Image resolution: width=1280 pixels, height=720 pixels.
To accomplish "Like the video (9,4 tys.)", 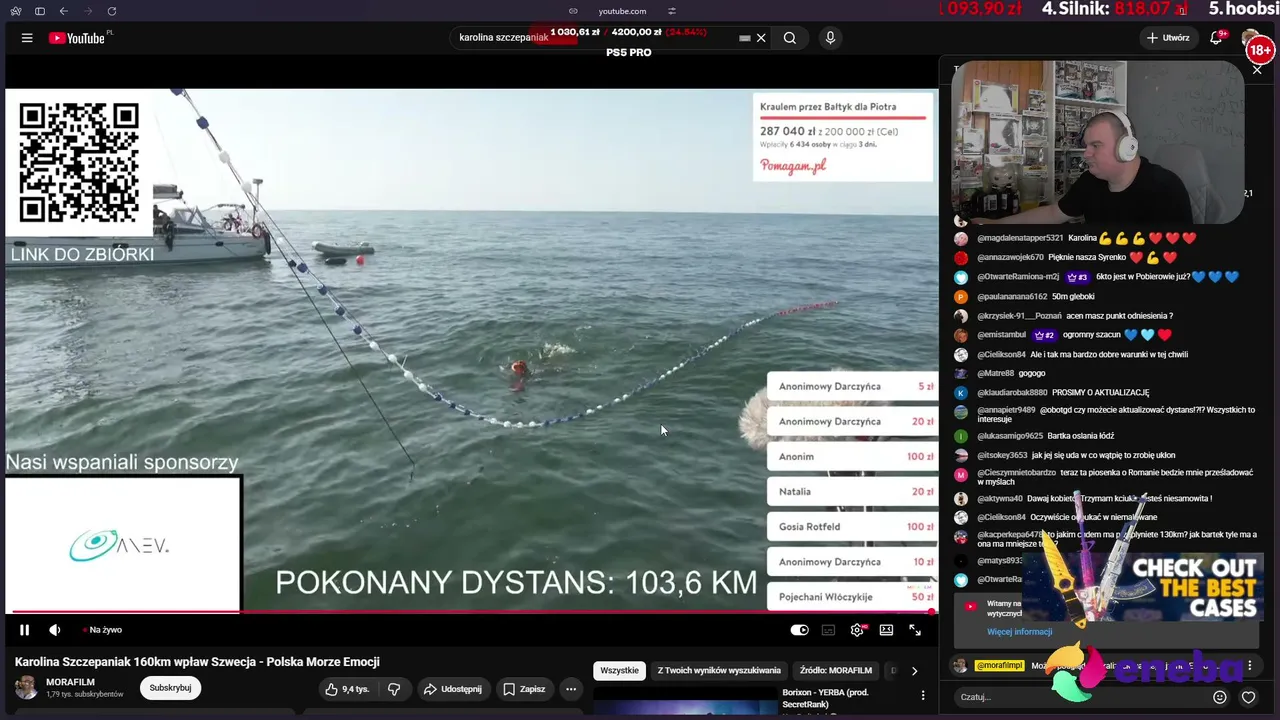I will click(347, 689).
